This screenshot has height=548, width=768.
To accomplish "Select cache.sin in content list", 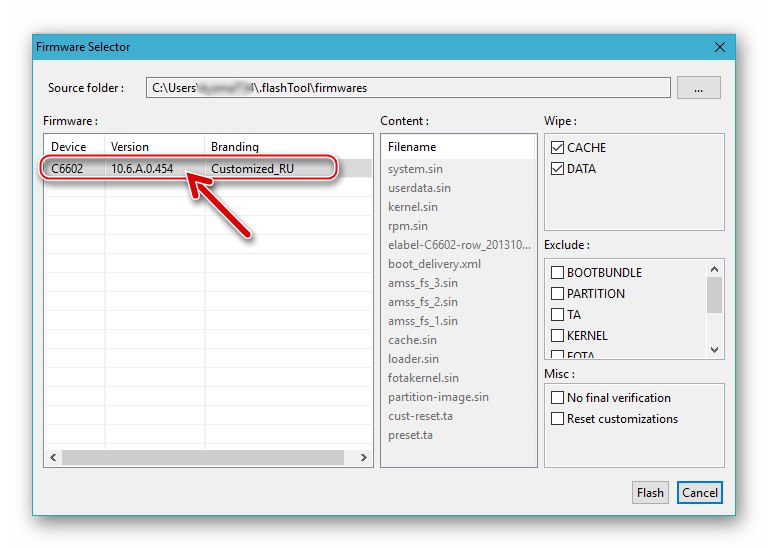I will click(412, 340).
